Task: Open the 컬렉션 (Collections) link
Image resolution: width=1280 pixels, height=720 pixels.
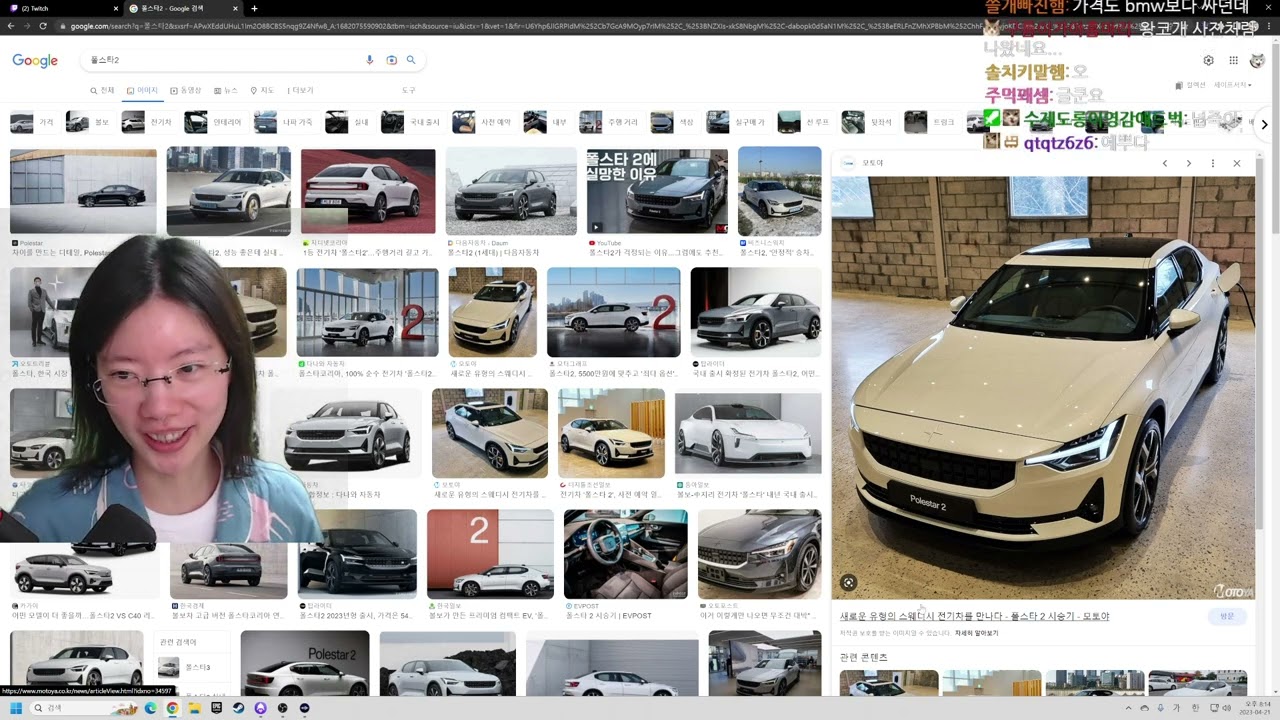Action: (1191, 85)
